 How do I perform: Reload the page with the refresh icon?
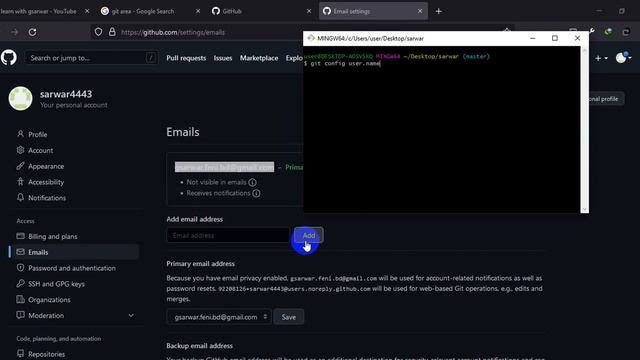click(x=33, y=32)
